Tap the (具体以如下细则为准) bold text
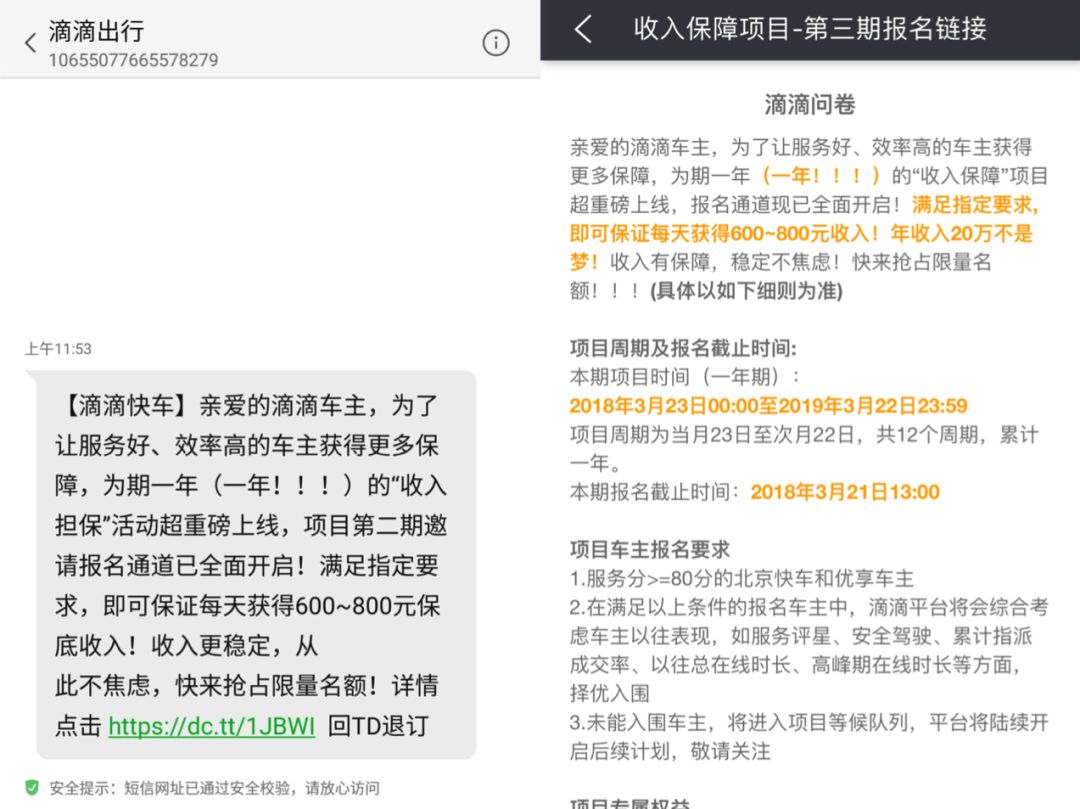The height and width of the screenshot is (809, 1080). pyautogui.click(x=746, y=291)
